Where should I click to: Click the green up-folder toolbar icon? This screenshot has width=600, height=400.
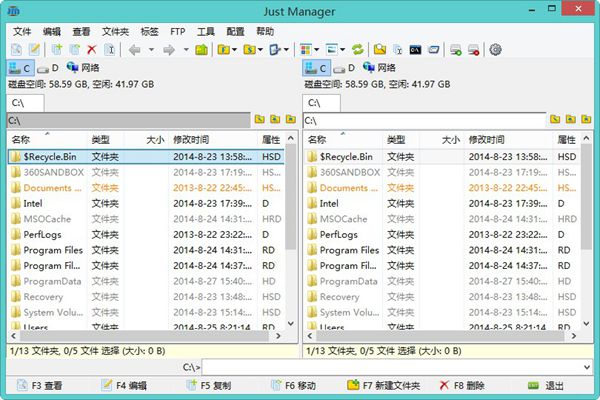click(202, 49)
